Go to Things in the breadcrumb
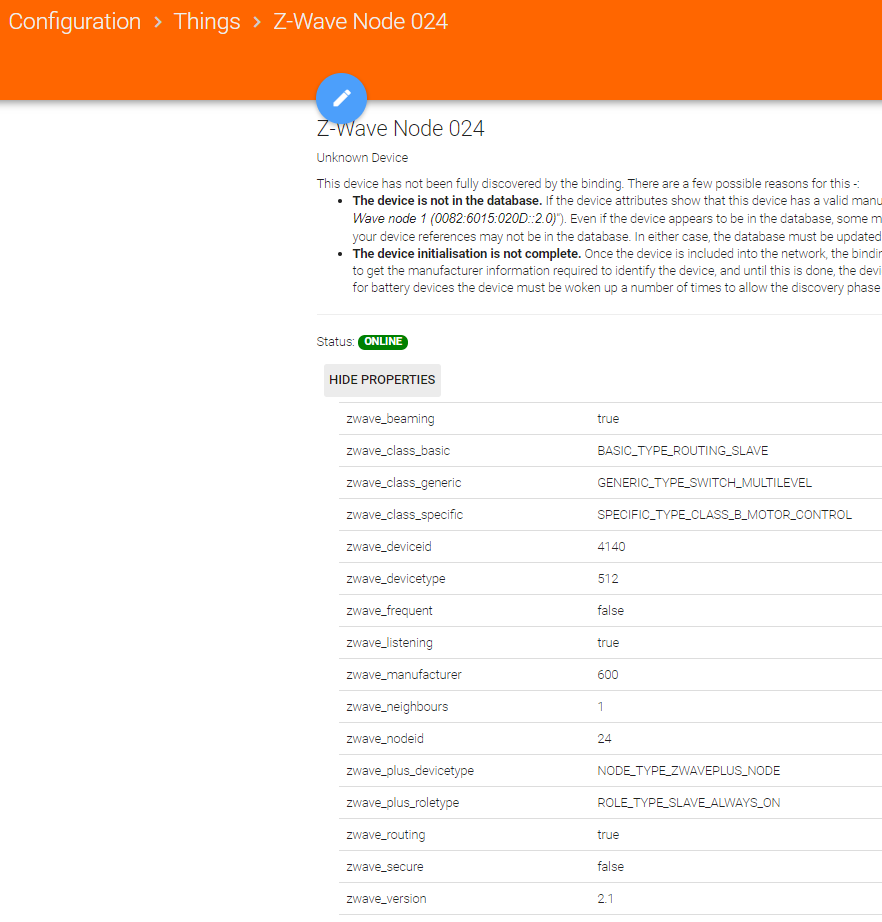 pos(207,22)
